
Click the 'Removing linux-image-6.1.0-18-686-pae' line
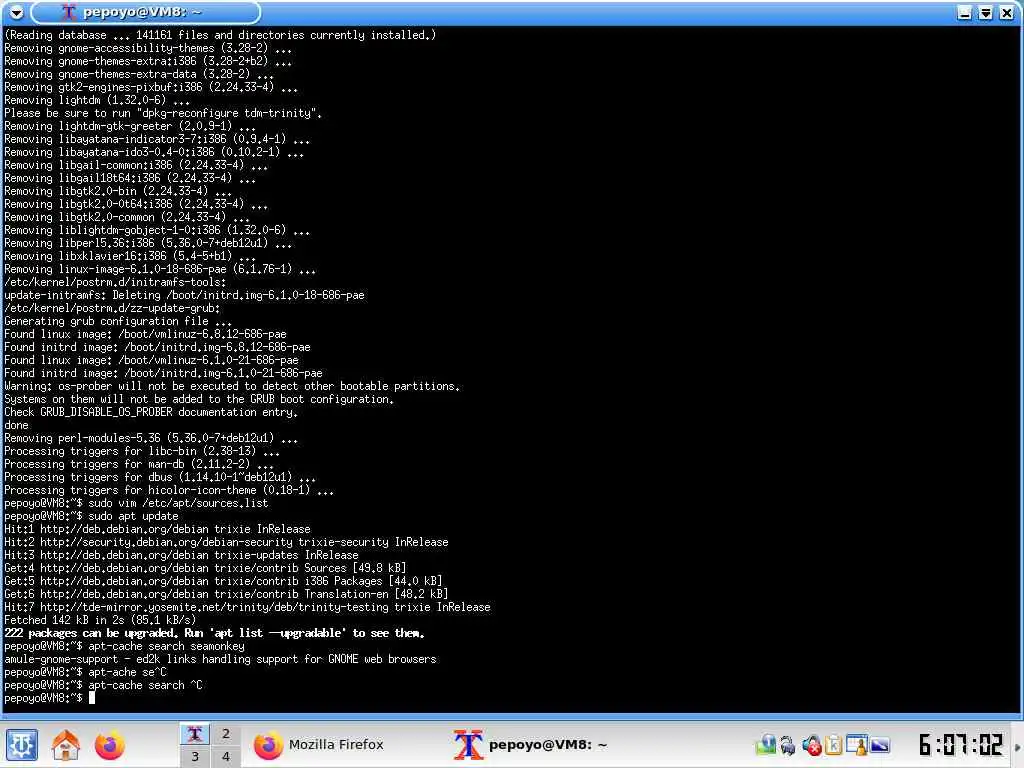pyautogui.click(x=160, y=269)
